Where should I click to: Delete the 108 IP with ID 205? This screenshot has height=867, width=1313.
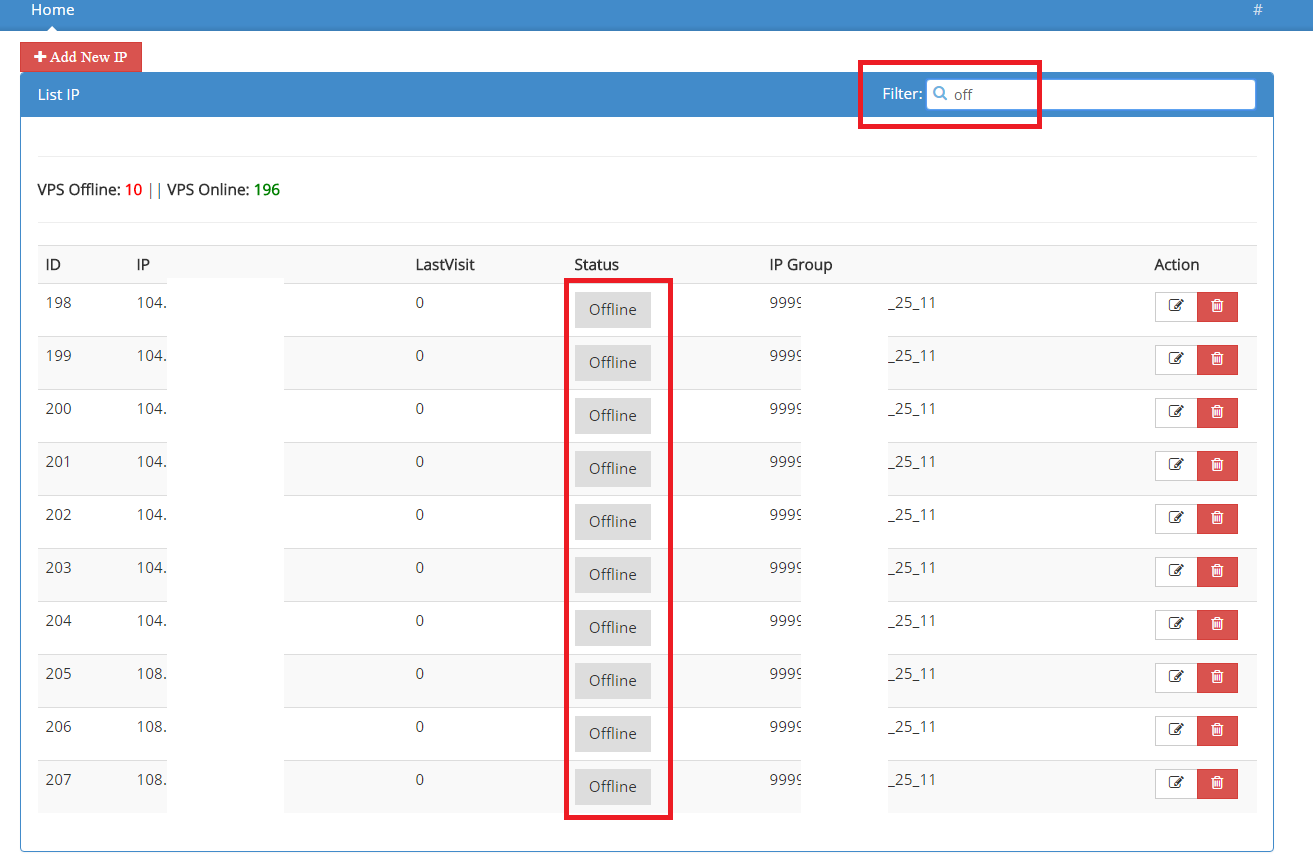click(1217, 678)
